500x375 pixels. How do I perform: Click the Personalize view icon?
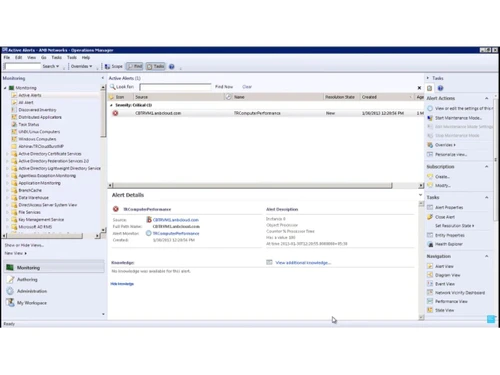[x=430, y=154]
